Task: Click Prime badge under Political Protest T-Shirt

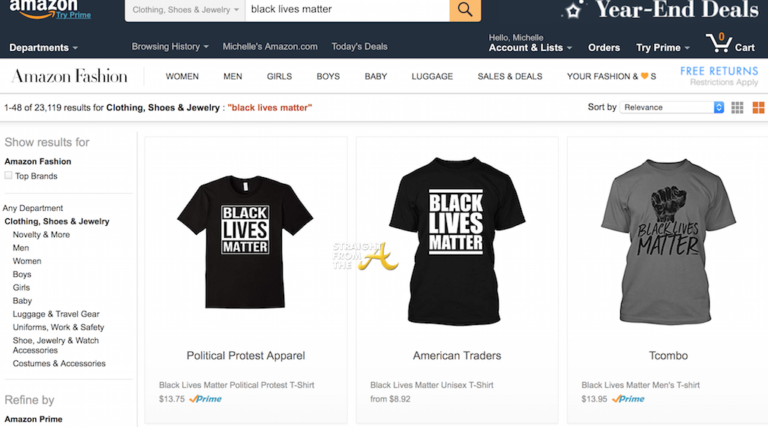Action: coord(206,399)
